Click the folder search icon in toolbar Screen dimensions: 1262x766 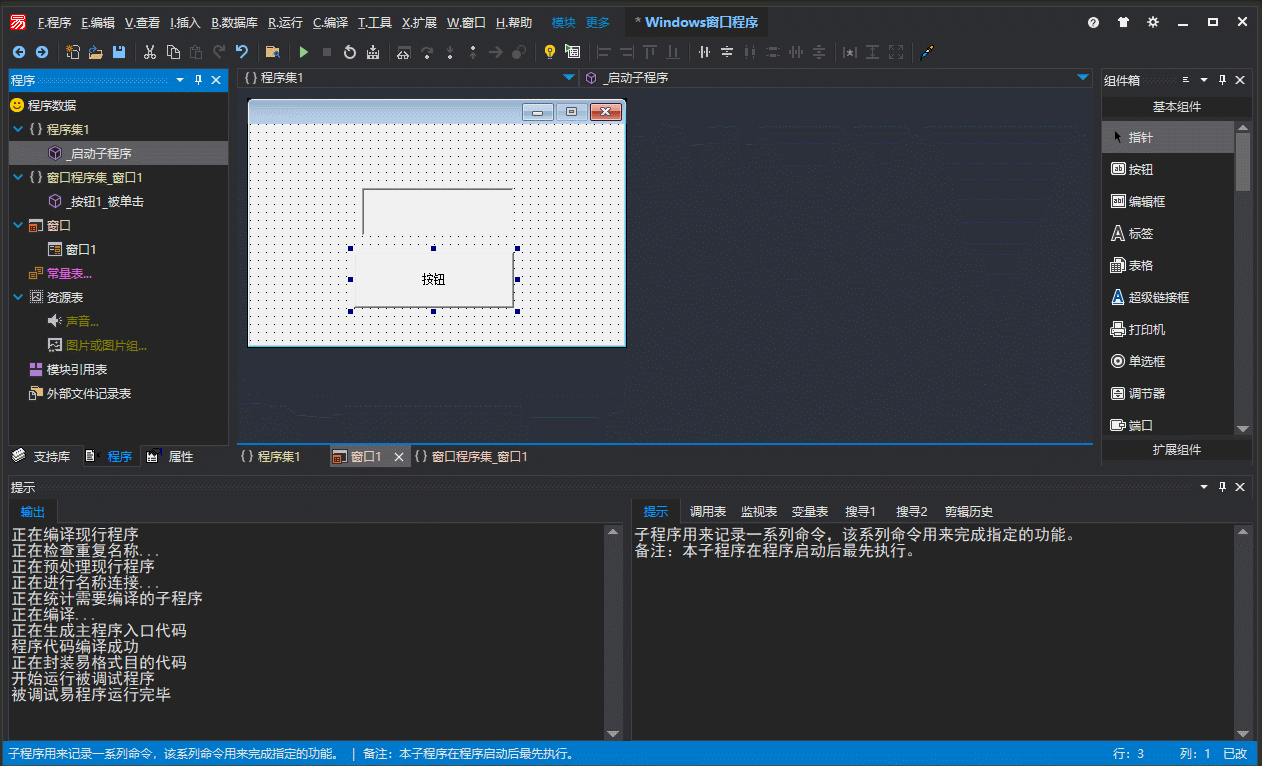tap(272, 52)
